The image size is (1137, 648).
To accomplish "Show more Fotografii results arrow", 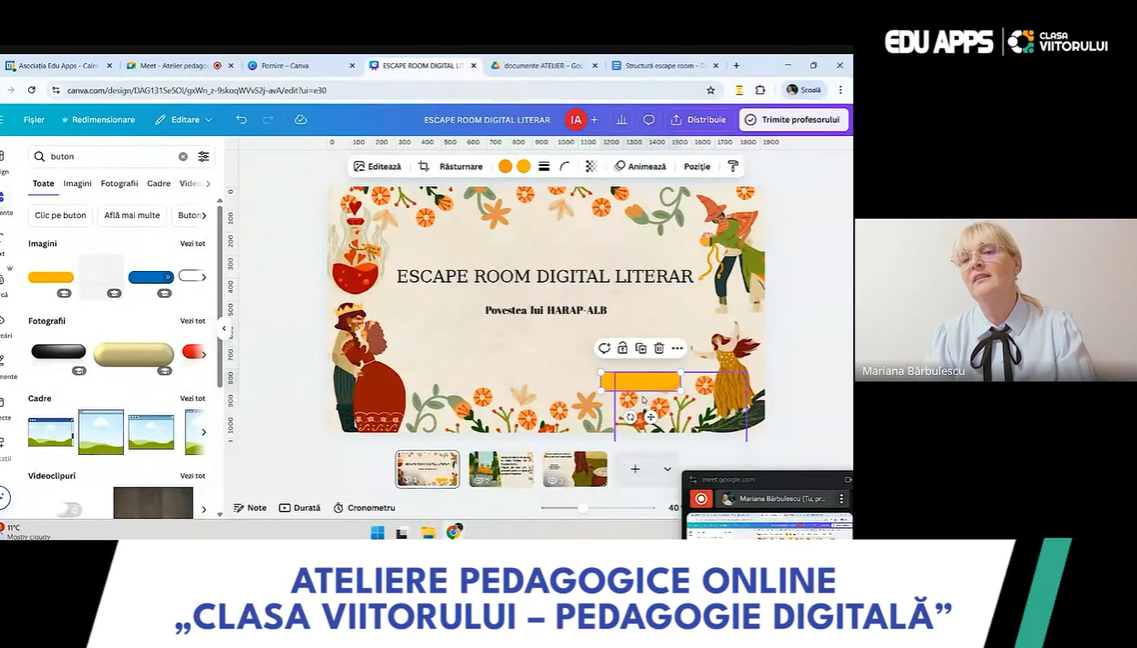I will [204, 354].
